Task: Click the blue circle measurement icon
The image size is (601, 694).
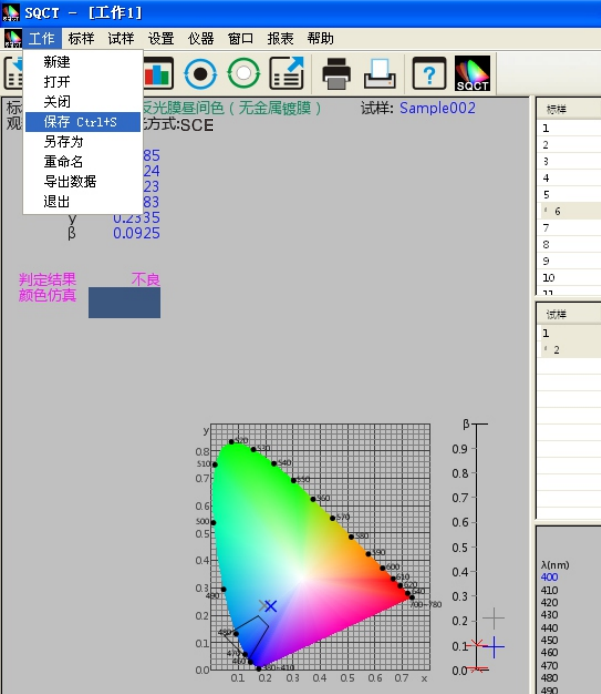Action: click(201, 73)
